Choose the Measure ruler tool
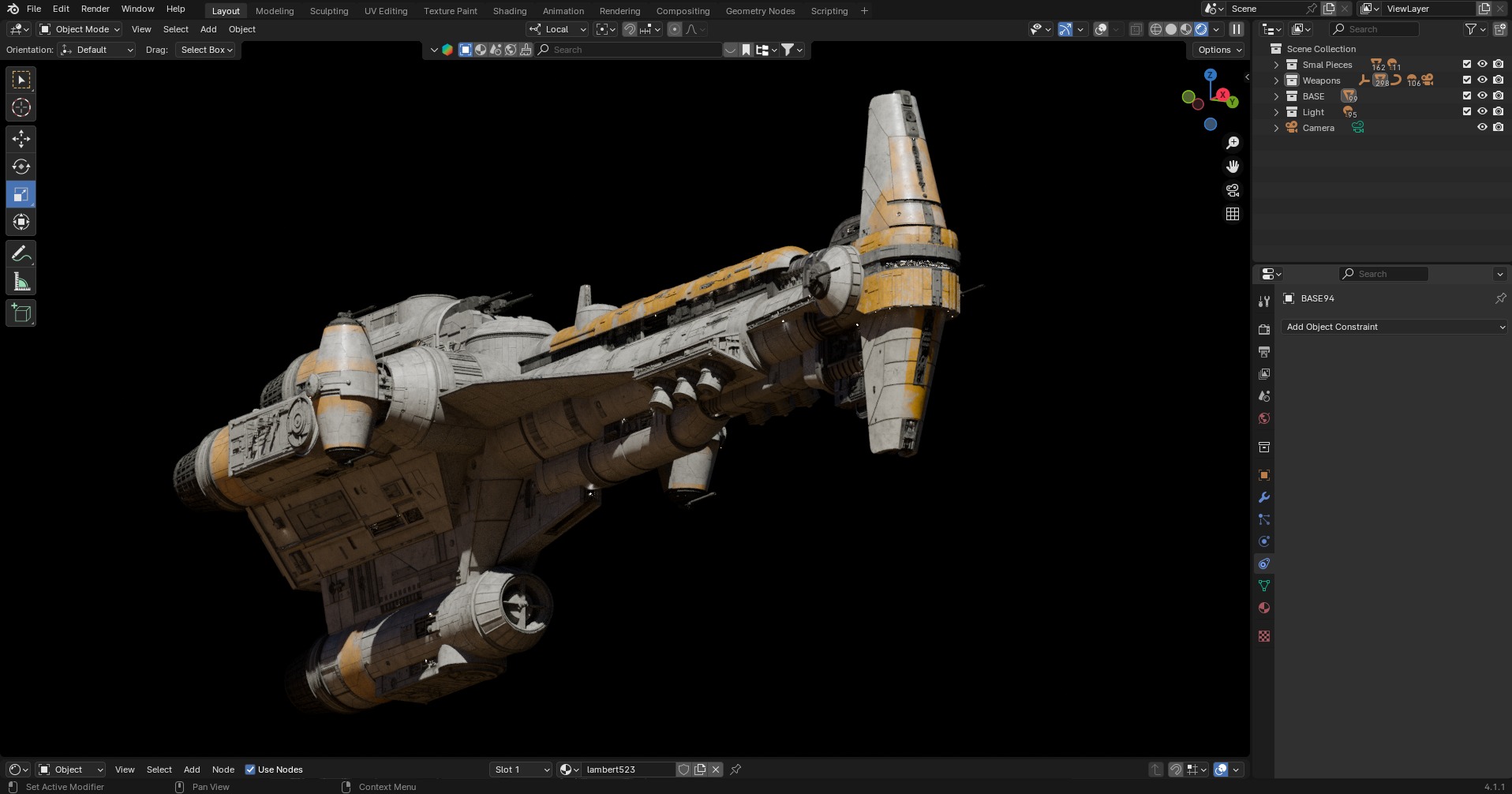 click(x=21, y=282)
